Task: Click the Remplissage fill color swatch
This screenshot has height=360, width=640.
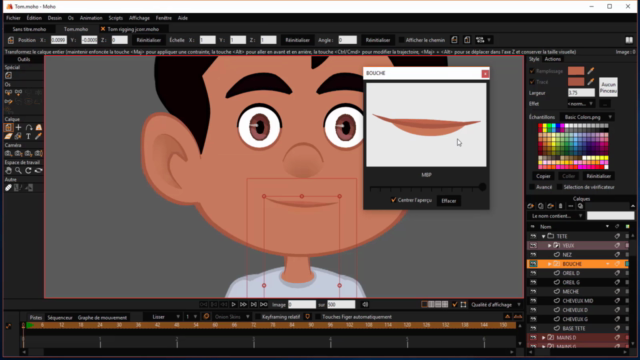Action: [x=576, y=71]
